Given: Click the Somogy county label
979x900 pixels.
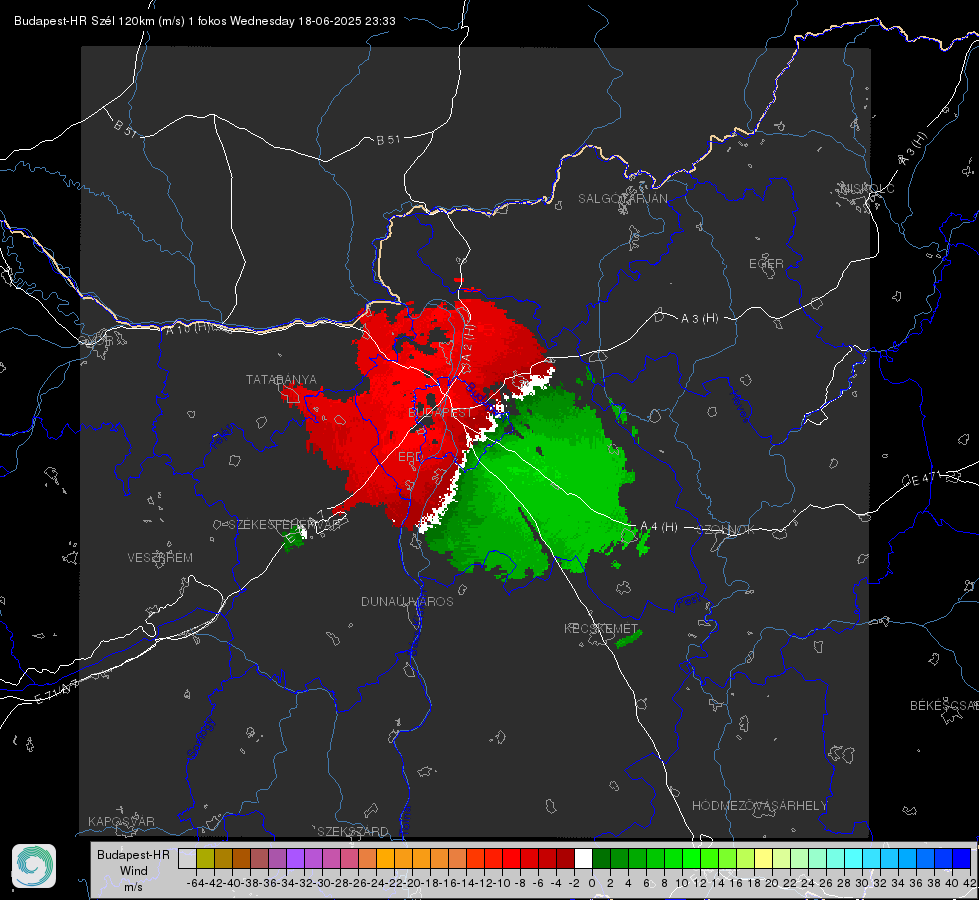Looking at the screenshot, I should [x=201, y=738].
